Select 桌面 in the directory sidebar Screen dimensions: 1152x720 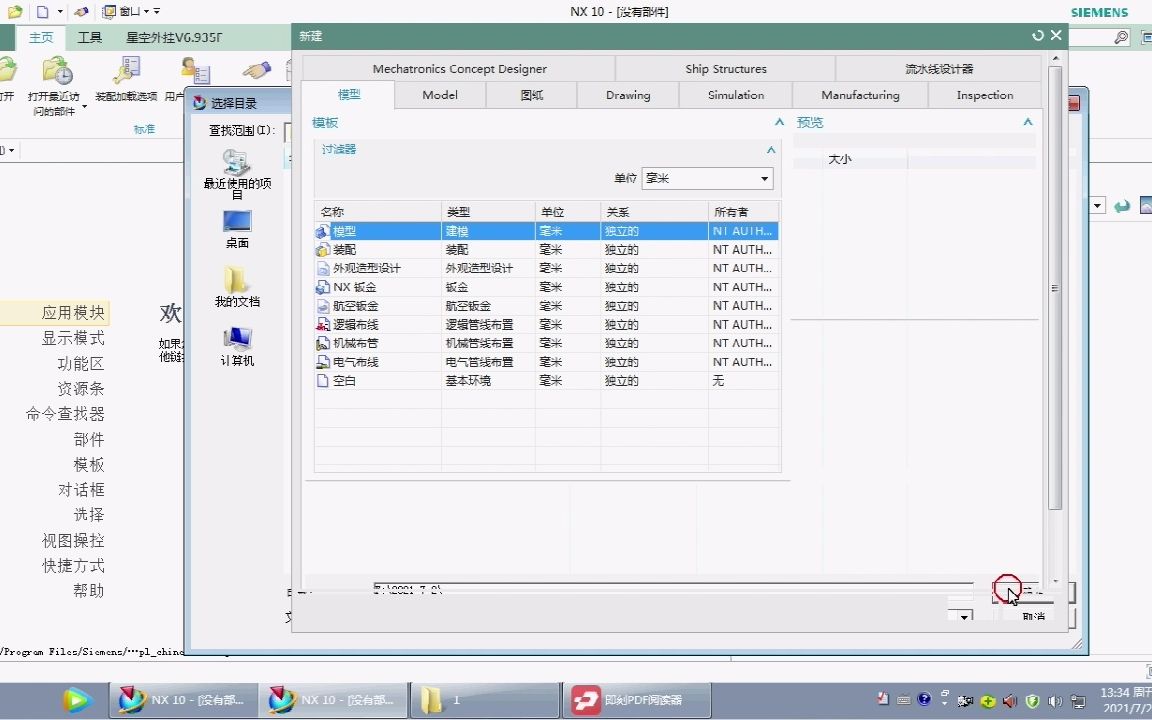tap(237, 230)
